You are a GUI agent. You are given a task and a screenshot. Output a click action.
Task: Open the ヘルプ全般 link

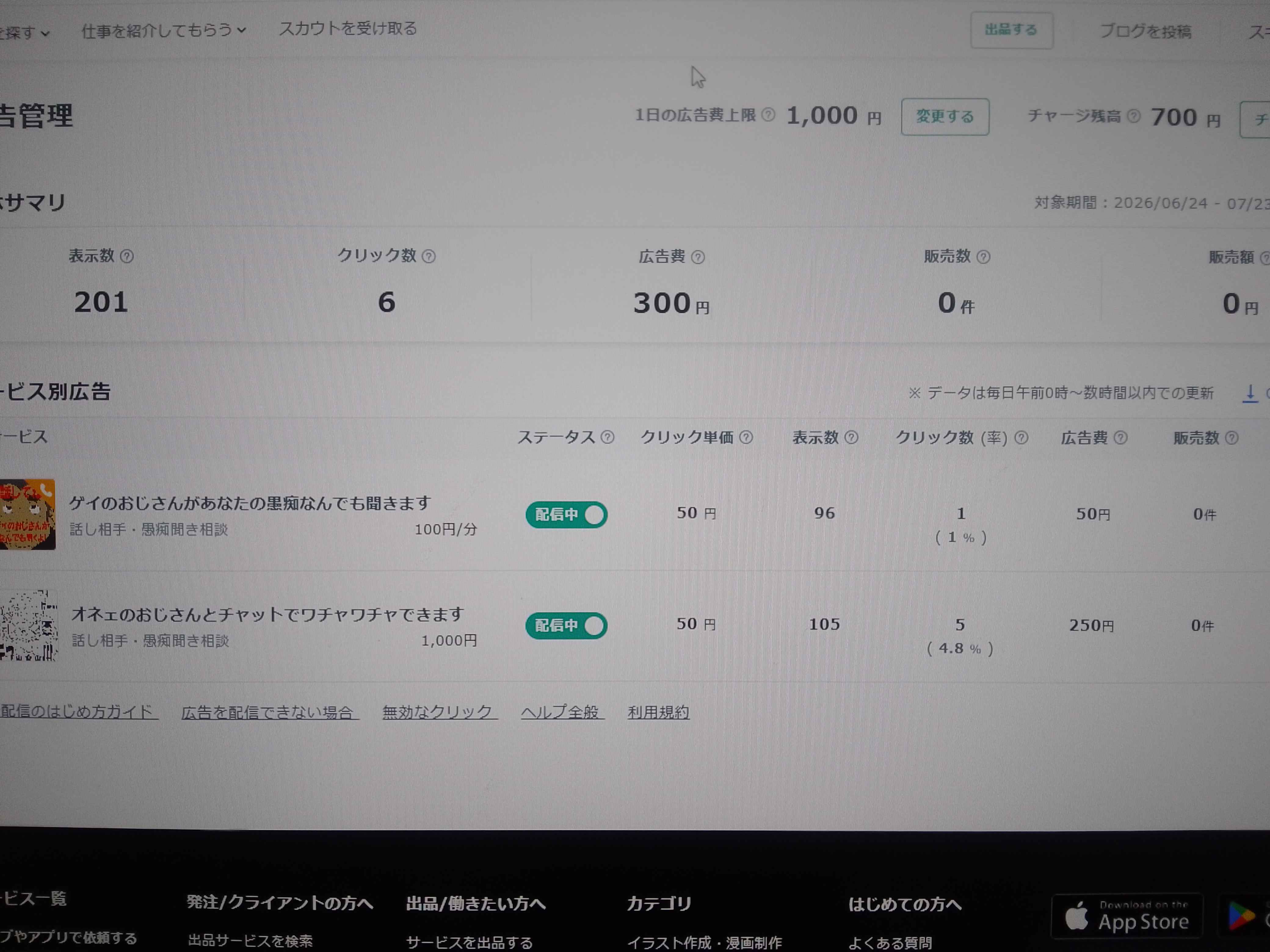pyautogui.click(x=562, y=712)
